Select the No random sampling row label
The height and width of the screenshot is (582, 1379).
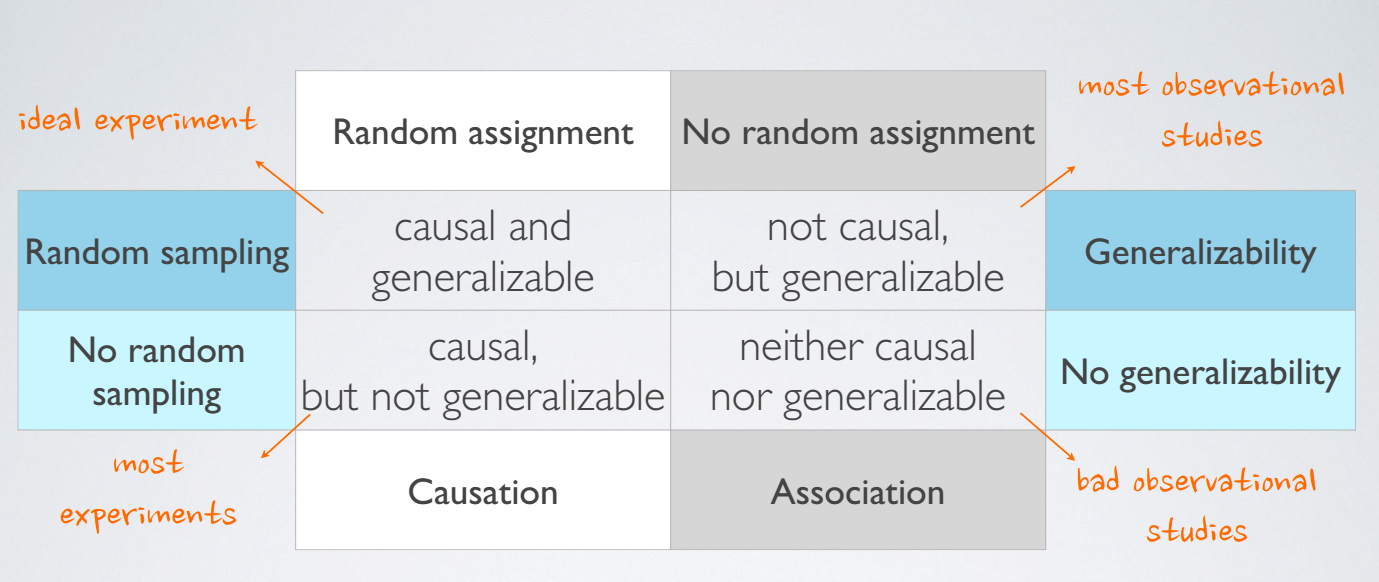point(157,371)
